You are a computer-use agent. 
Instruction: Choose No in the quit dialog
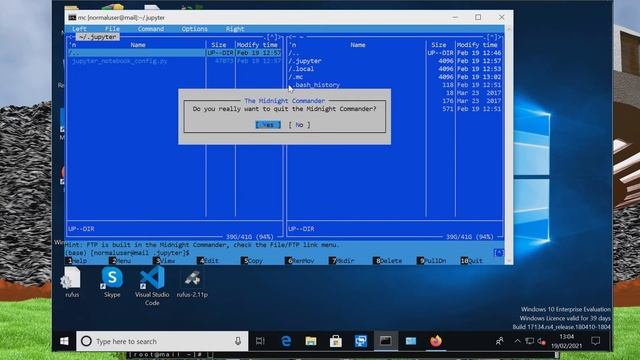pos(299,125)
